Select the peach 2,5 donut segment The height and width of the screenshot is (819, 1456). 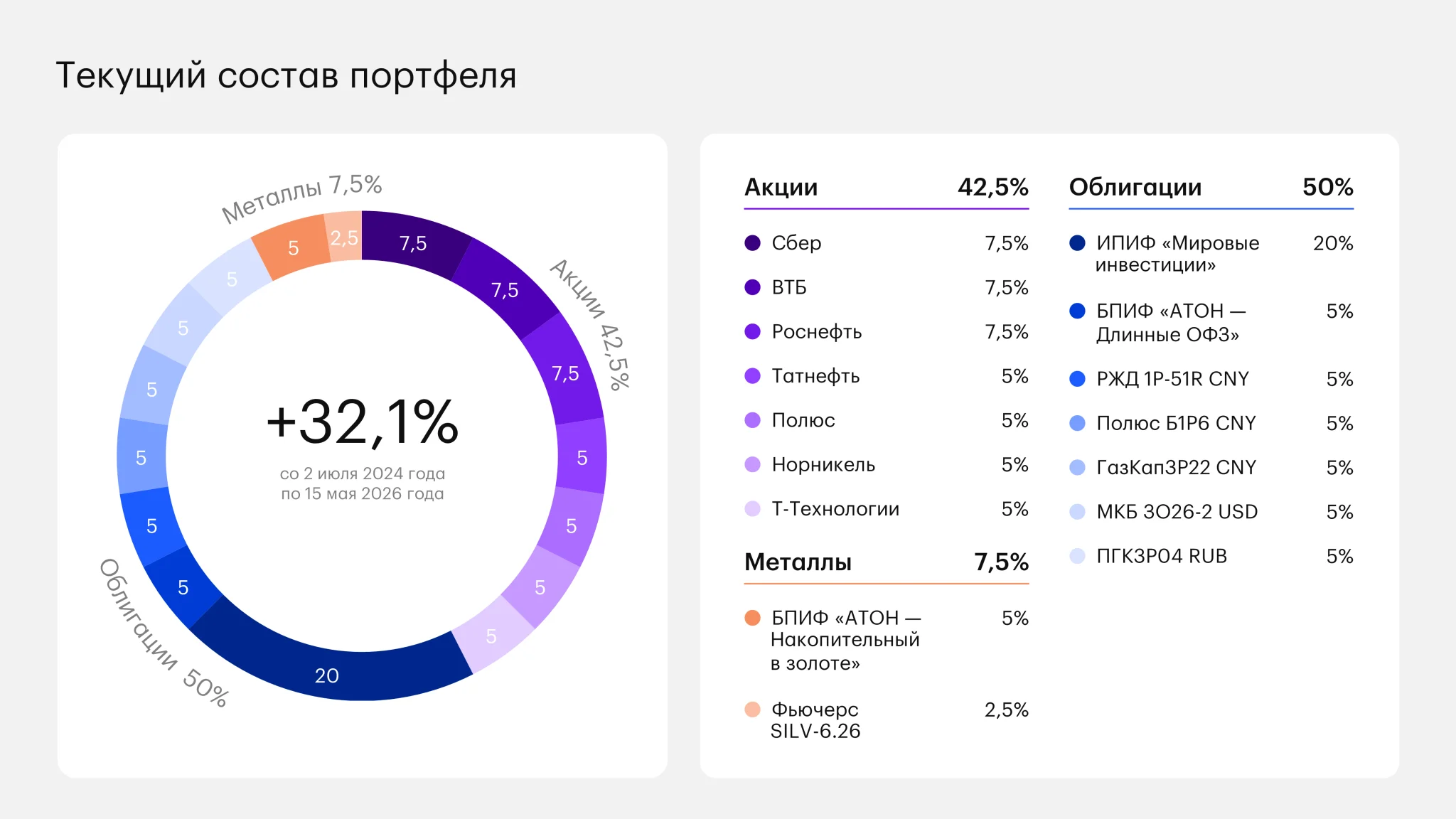click(344, 237)
